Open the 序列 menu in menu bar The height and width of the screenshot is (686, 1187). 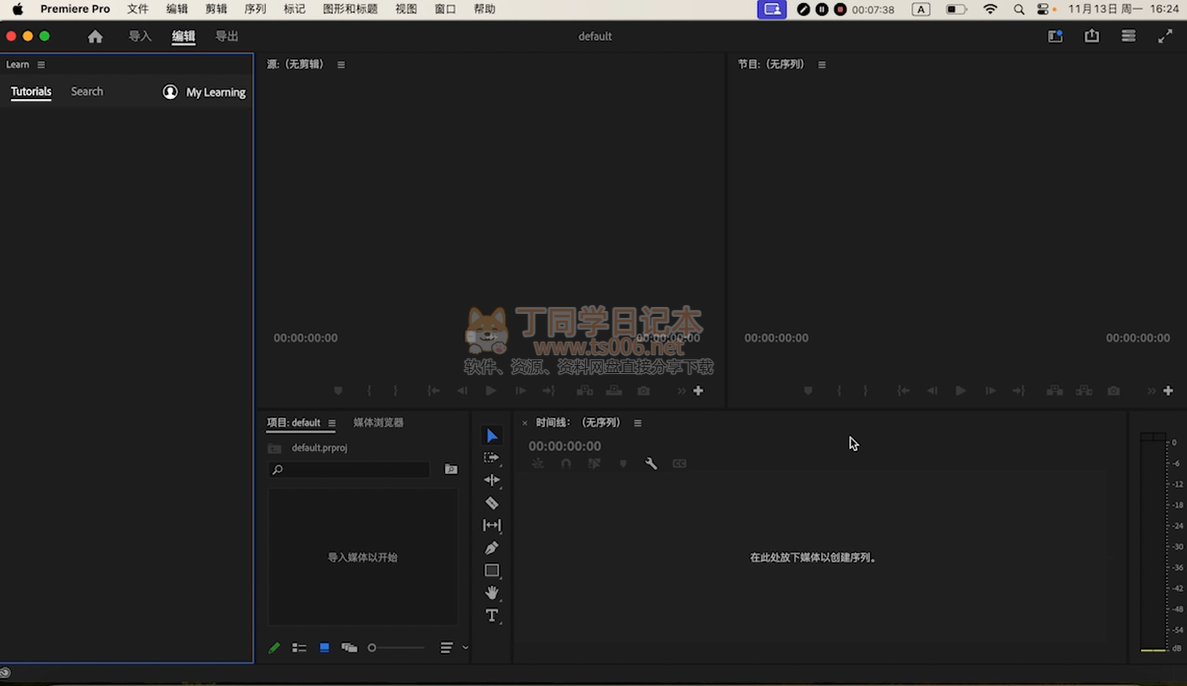coord(255,9)
